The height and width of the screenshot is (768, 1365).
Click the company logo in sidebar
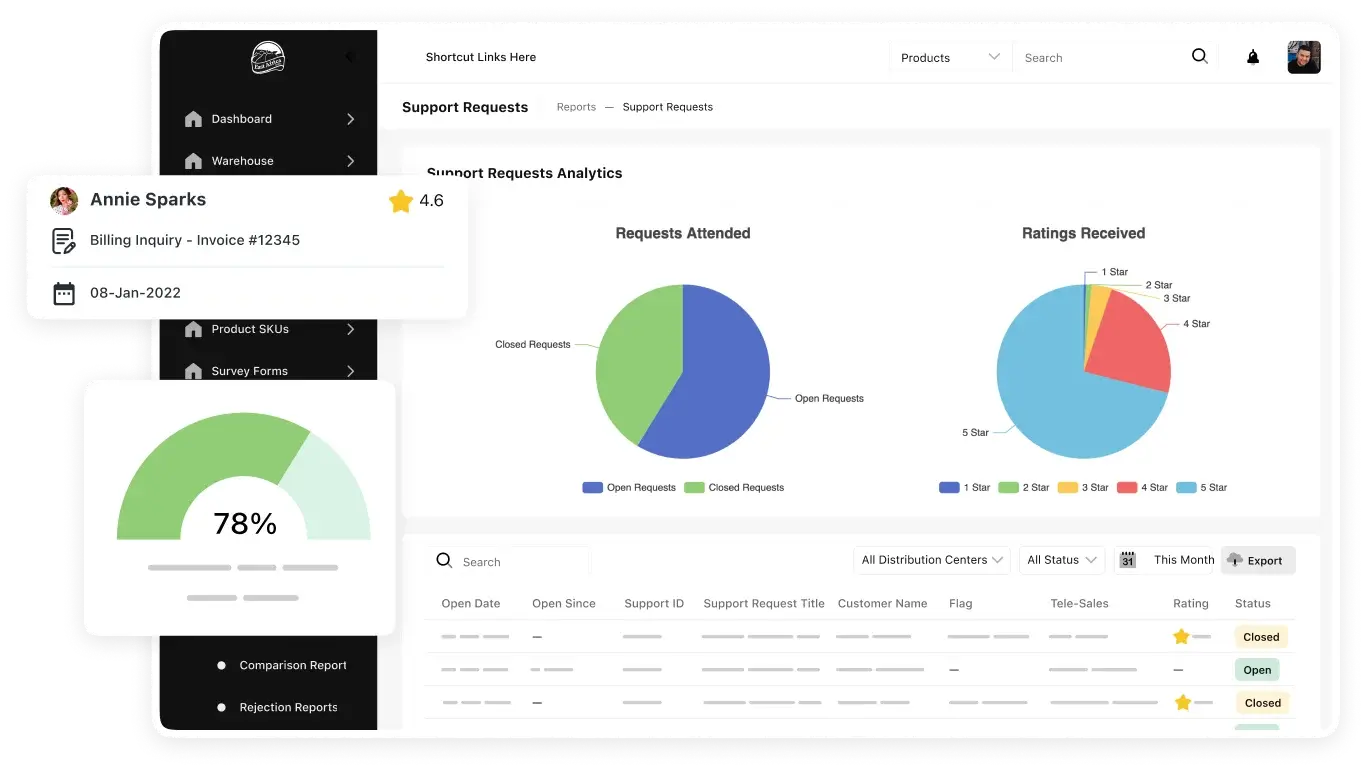(268, 57)
